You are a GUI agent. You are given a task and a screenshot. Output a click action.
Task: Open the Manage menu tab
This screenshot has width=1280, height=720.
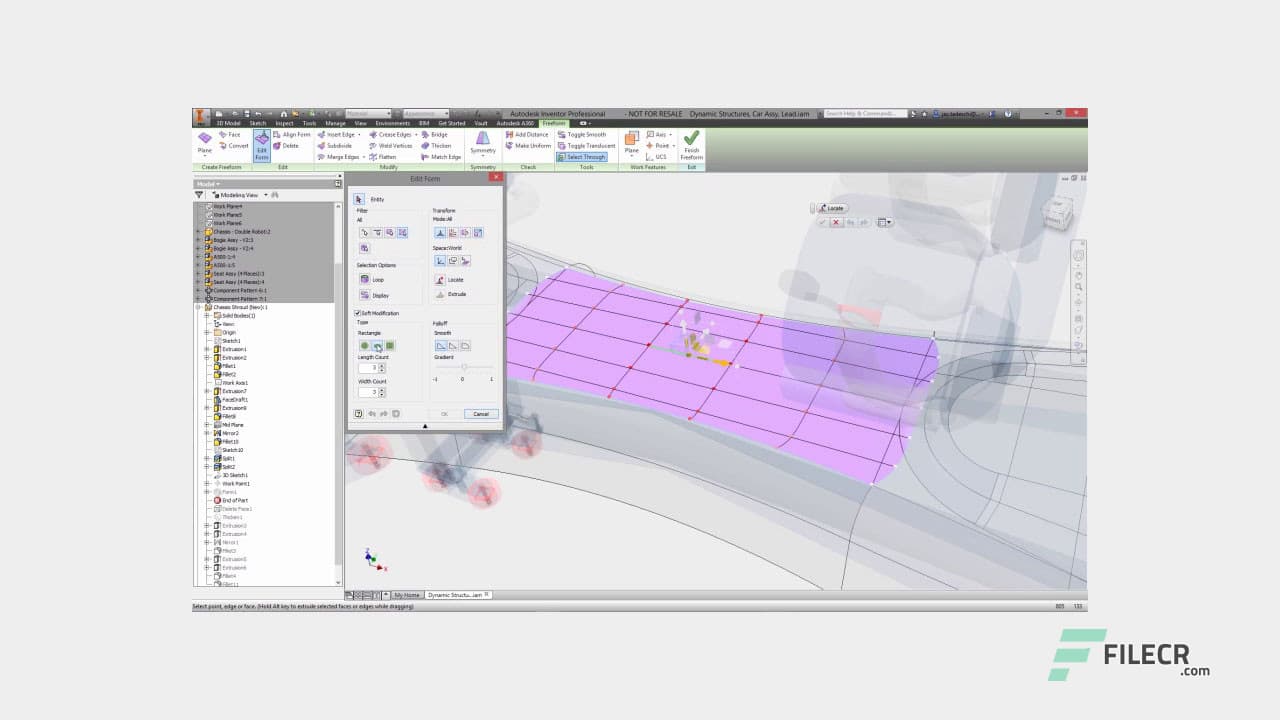click(335, 123)
